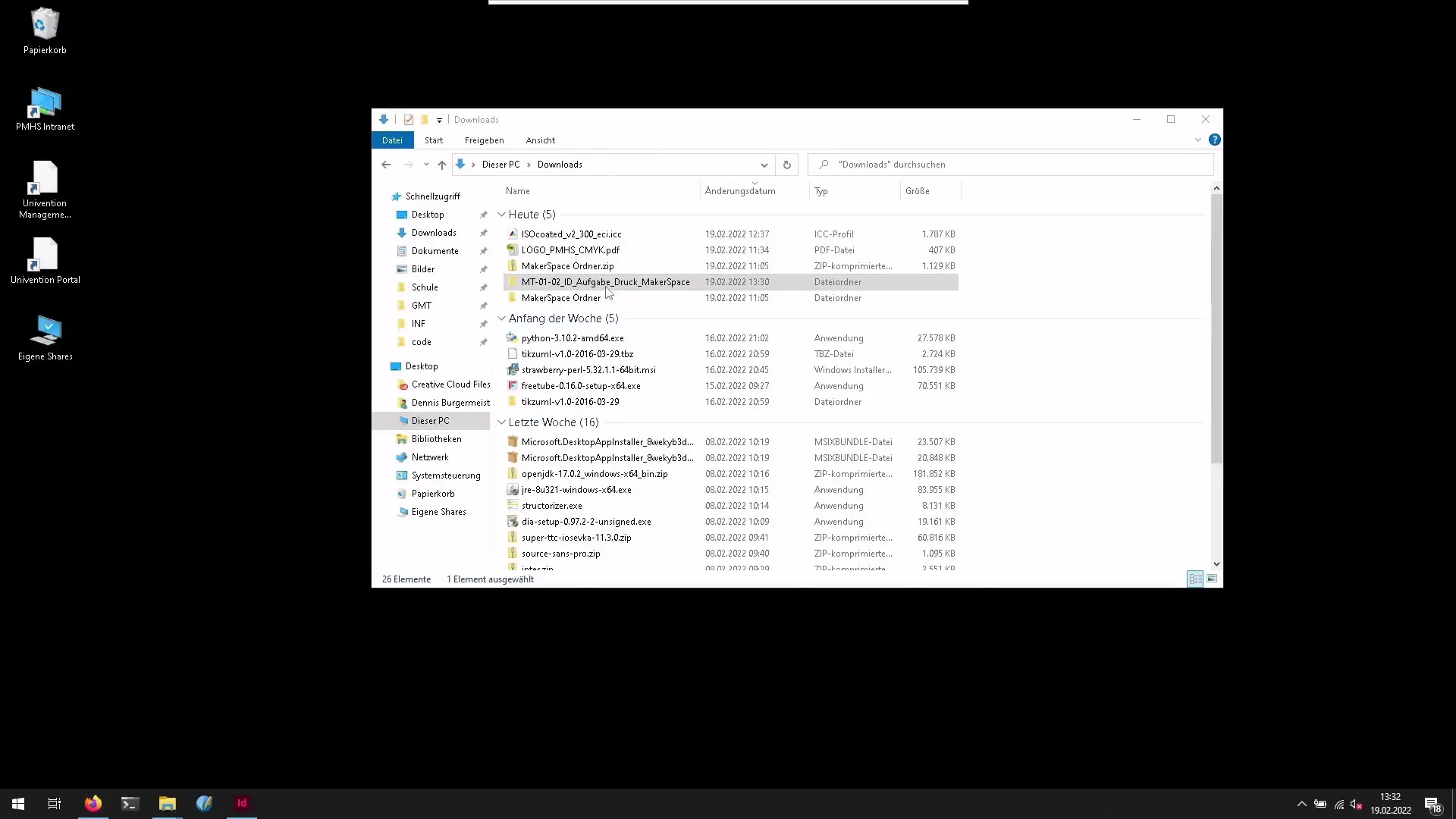The height and width of the screenshot is (819, 1456).
Task: Click the Back navigation arrow
Action: pos(386,165)
